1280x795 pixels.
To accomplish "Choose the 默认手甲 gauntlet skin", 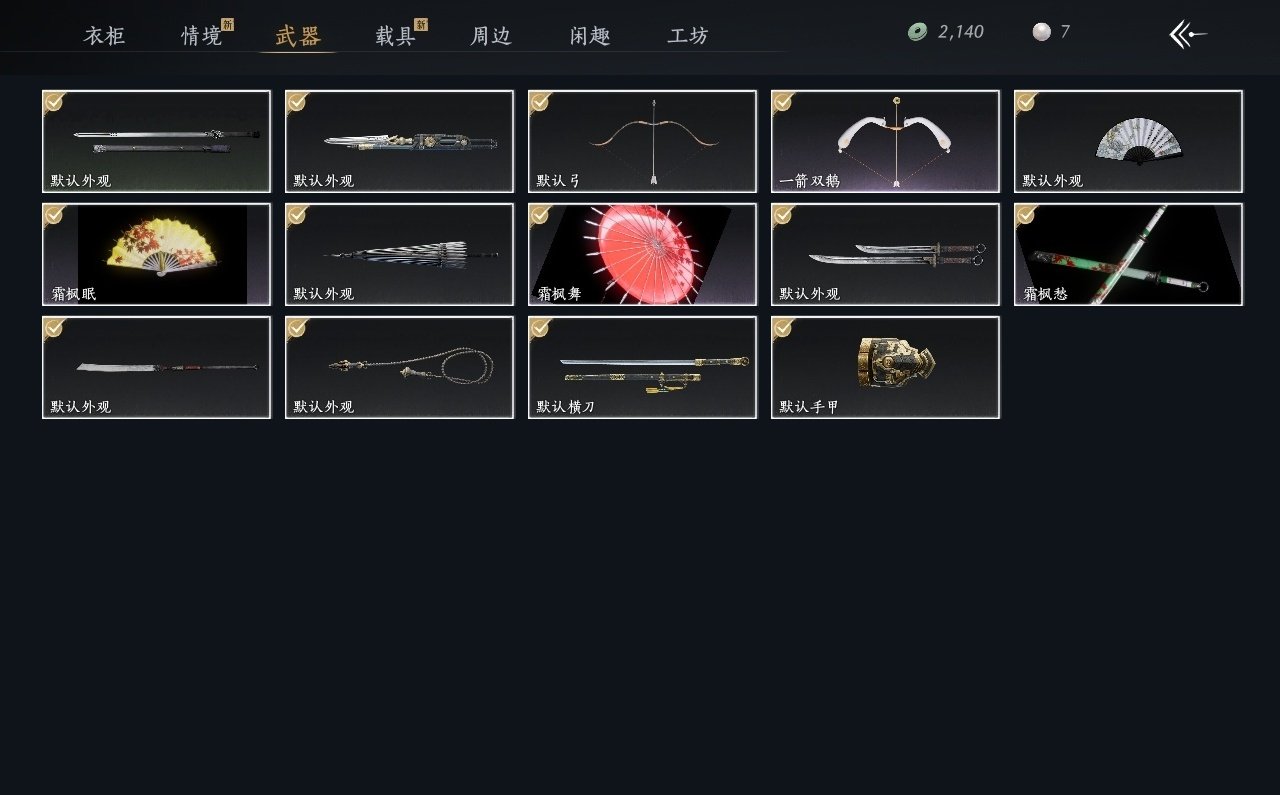I will tap(885, 367).
